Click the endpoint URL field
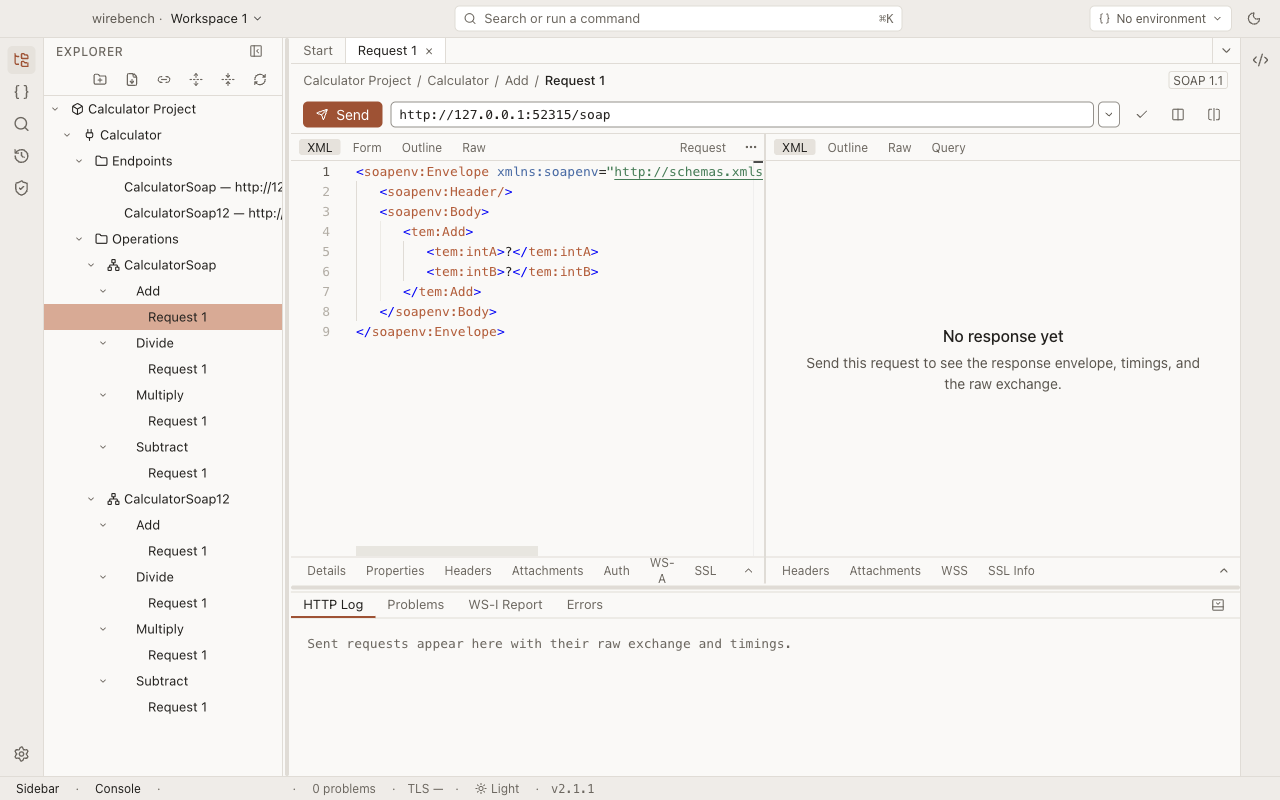Screen dimensions: 1280x800 [x=742, y=115]
